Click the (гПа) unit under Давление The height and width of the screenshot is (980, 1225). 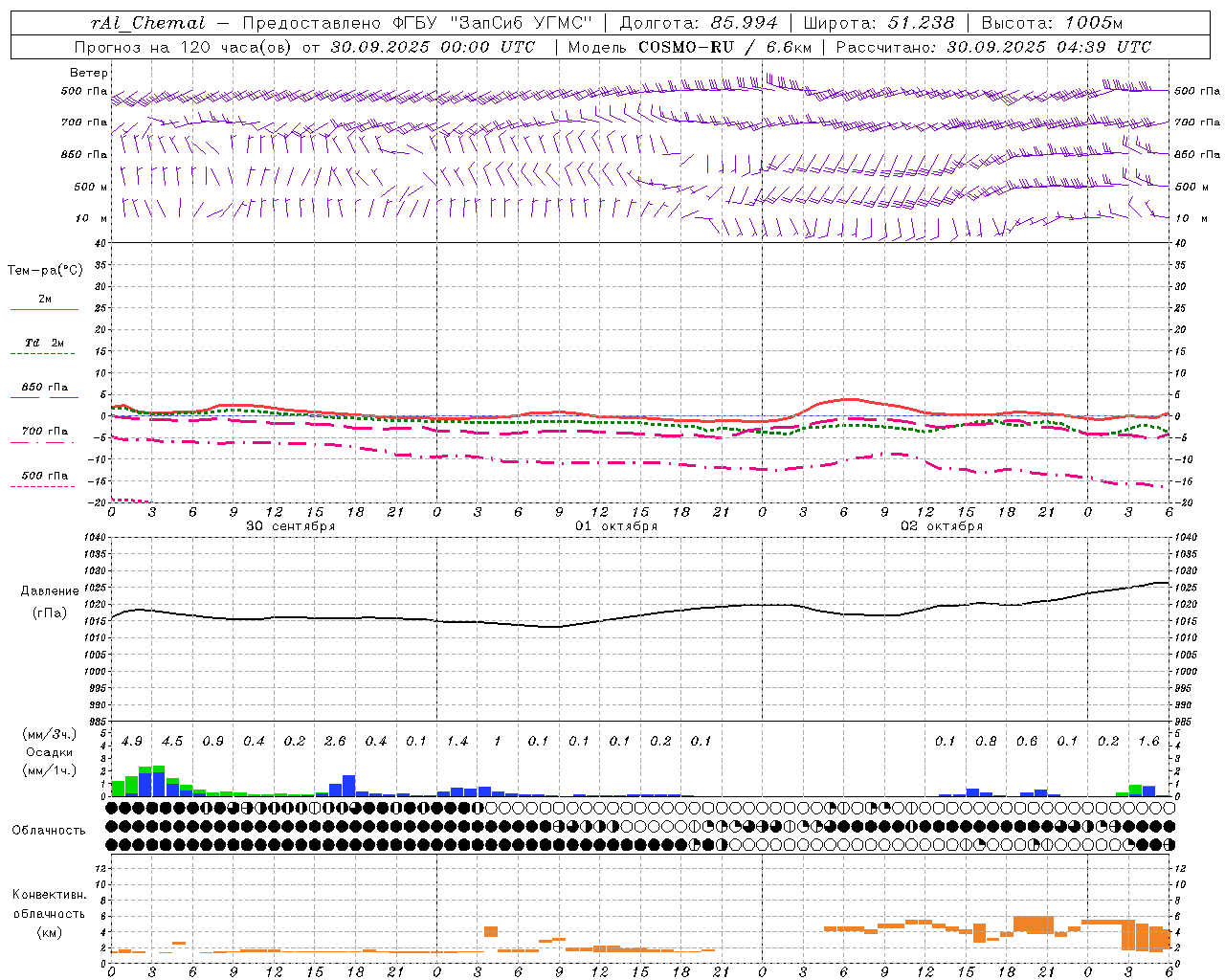pyautogui.click(x=50, y=613)
